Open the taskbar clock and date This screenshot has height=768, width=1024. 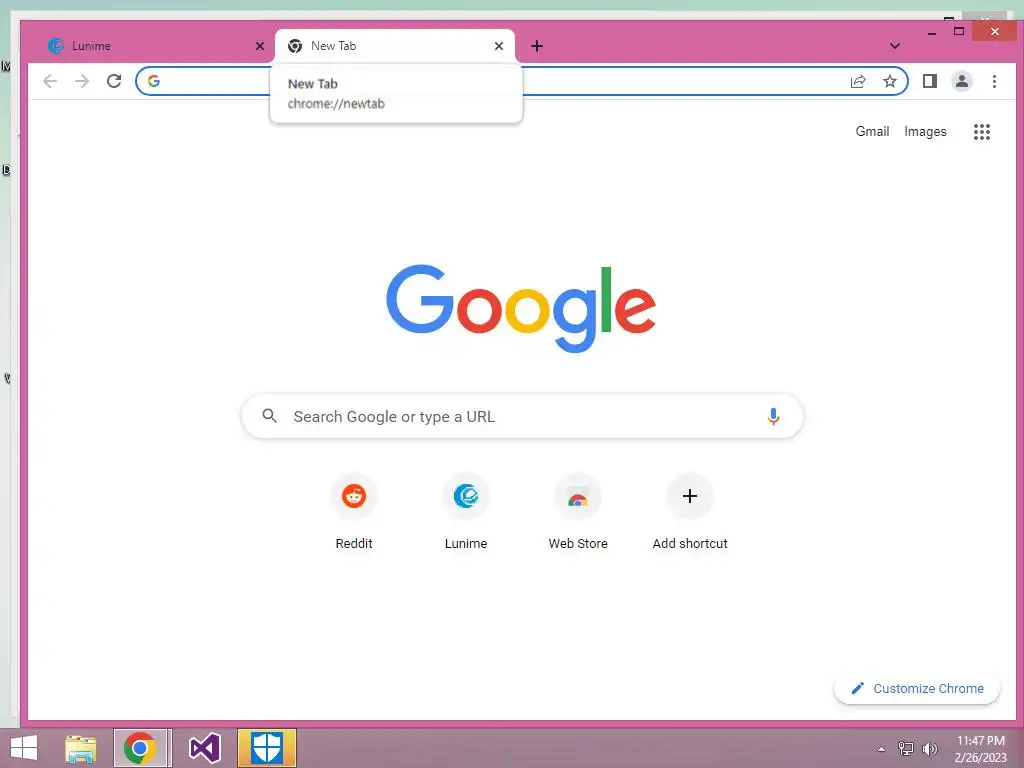point(981,749)
